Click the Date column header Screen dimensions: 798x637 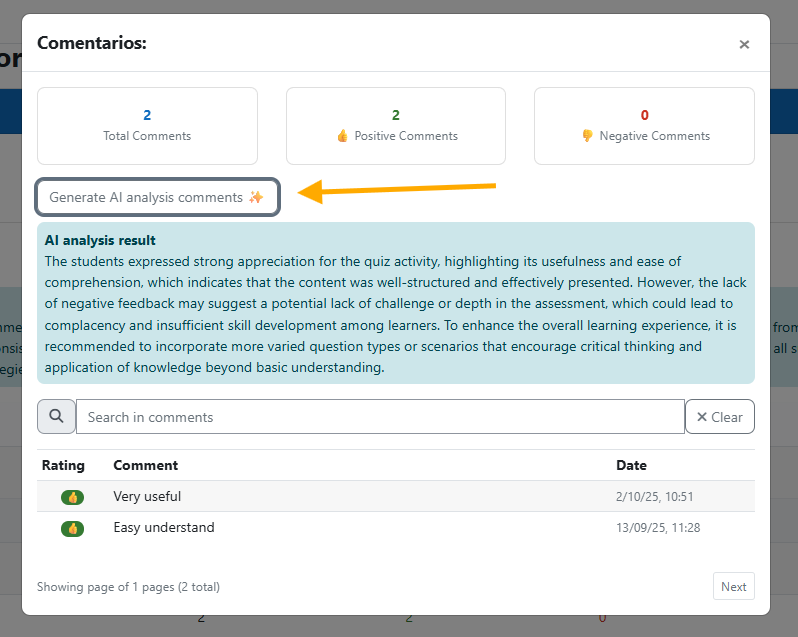(x=631, y=466)
